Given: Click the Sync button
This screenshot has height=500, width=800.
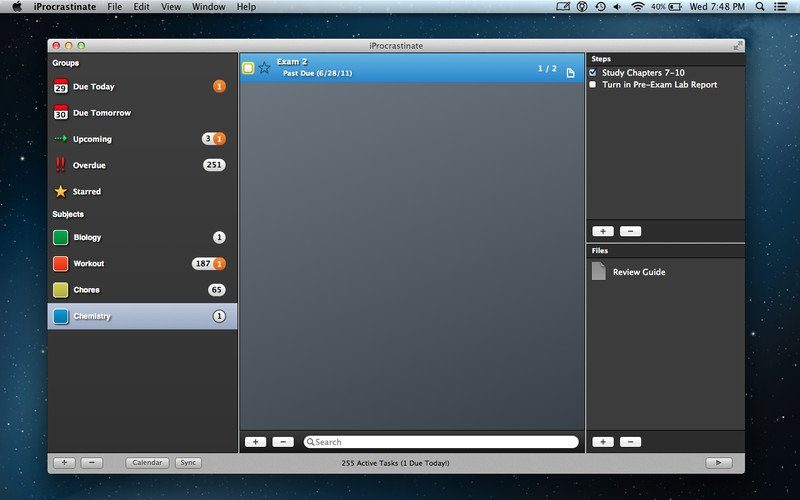Looking at the screenshot, I should tap(188, 463).
